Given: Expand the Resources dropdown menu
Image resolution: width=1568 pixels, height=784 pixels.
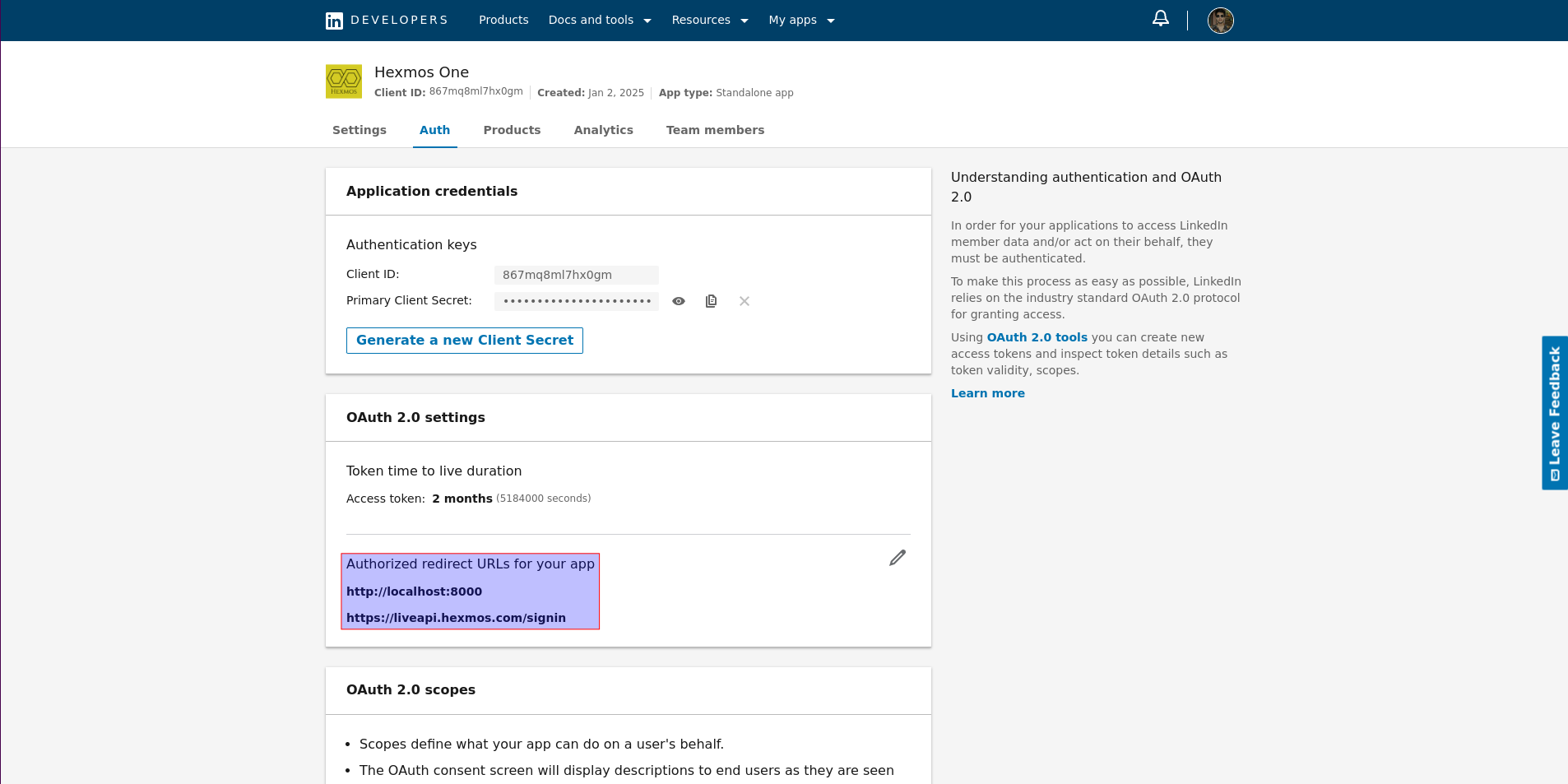Looking at the screenshot, I should coord(710,21).
